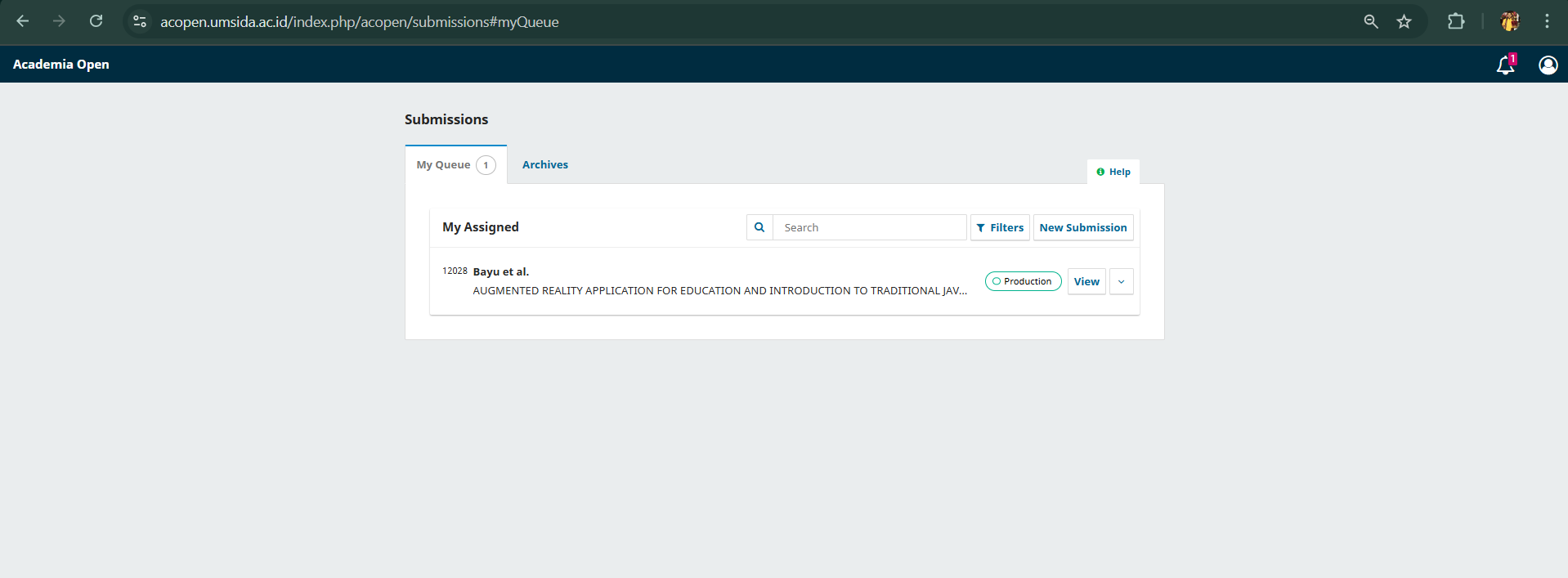Open the Help link
The width and height of the screenshot is (1568, 578).
coord(1113,172)
